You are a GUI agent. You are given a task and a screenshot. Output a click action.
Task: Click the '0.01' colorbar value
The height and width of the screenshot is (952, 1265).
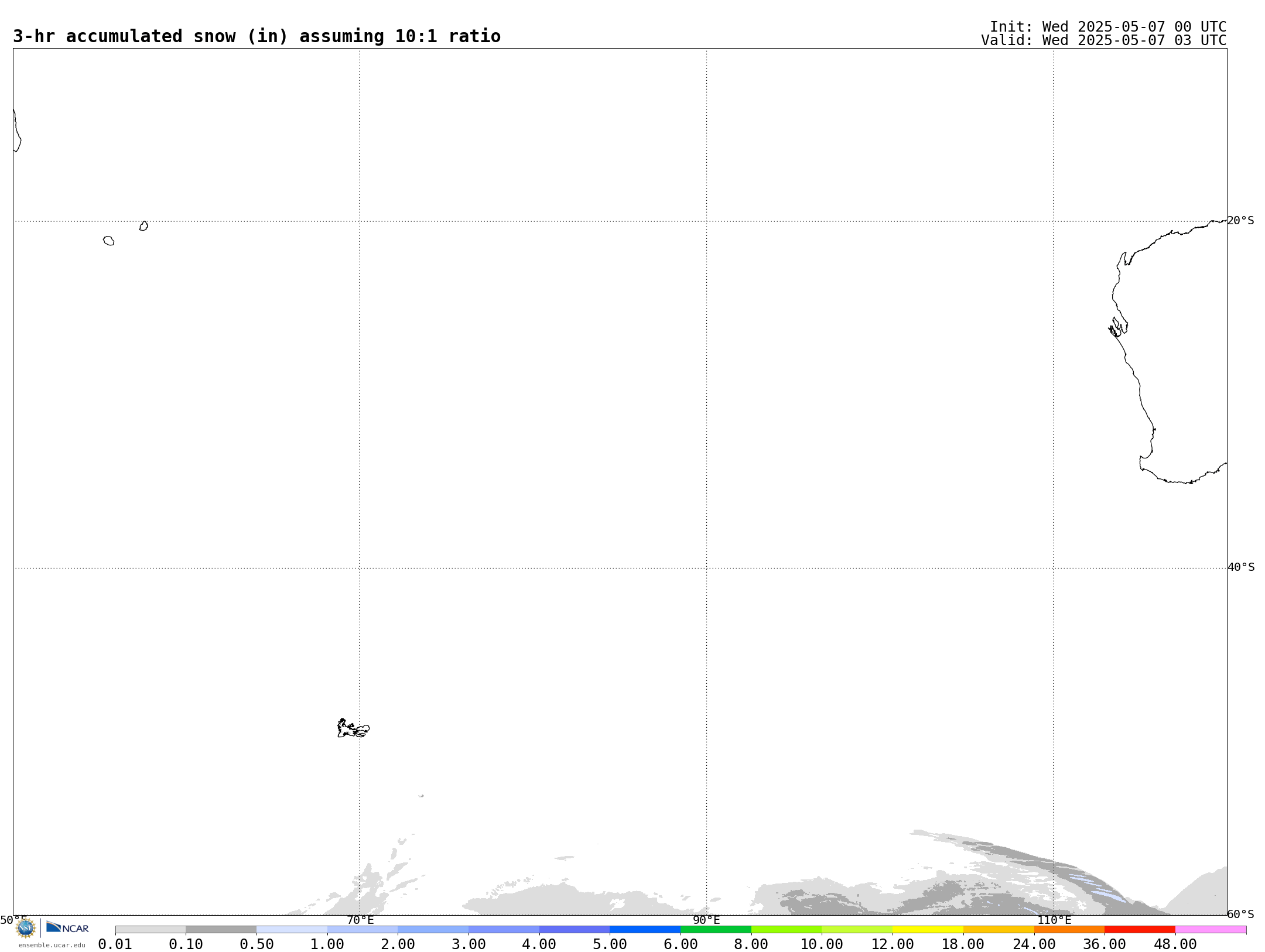click(x=115, y=944)
